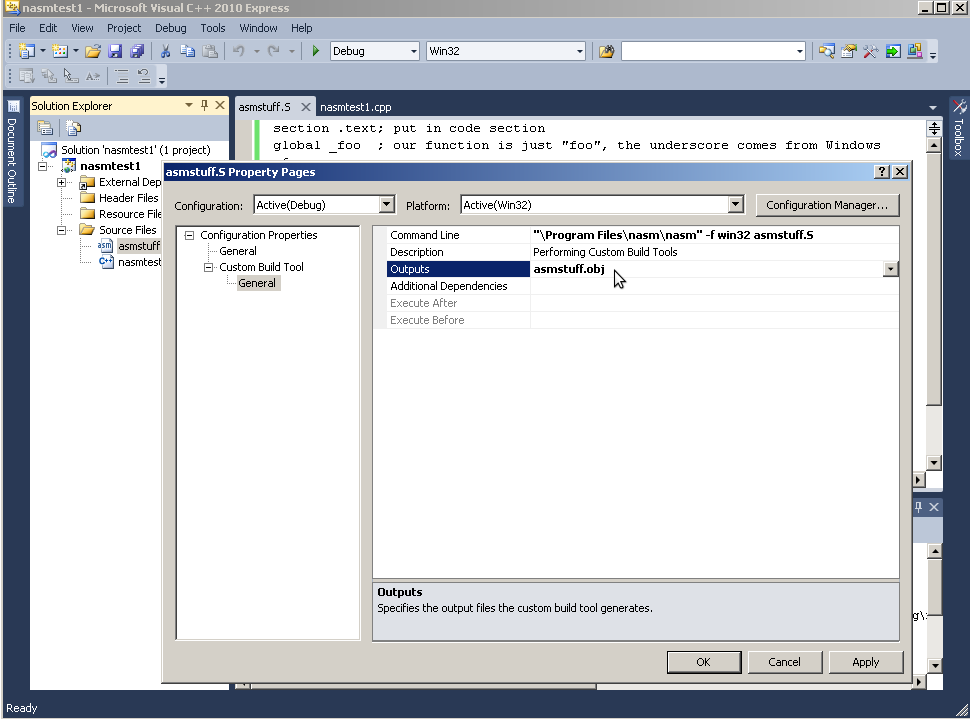Click the Apply button
The width and height of the screenshot is (970, 719).
point(865,662)
